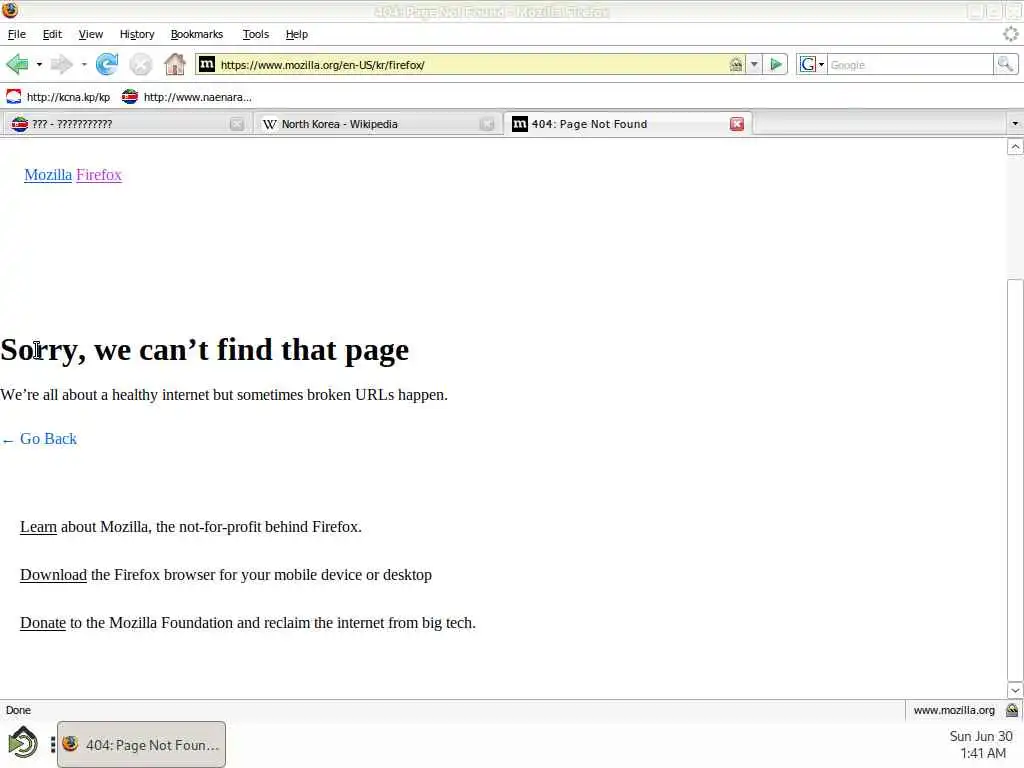Reload the current page
Viewport: 1024px width, 768px height.
pyautogui.click(x=107, y=65)
